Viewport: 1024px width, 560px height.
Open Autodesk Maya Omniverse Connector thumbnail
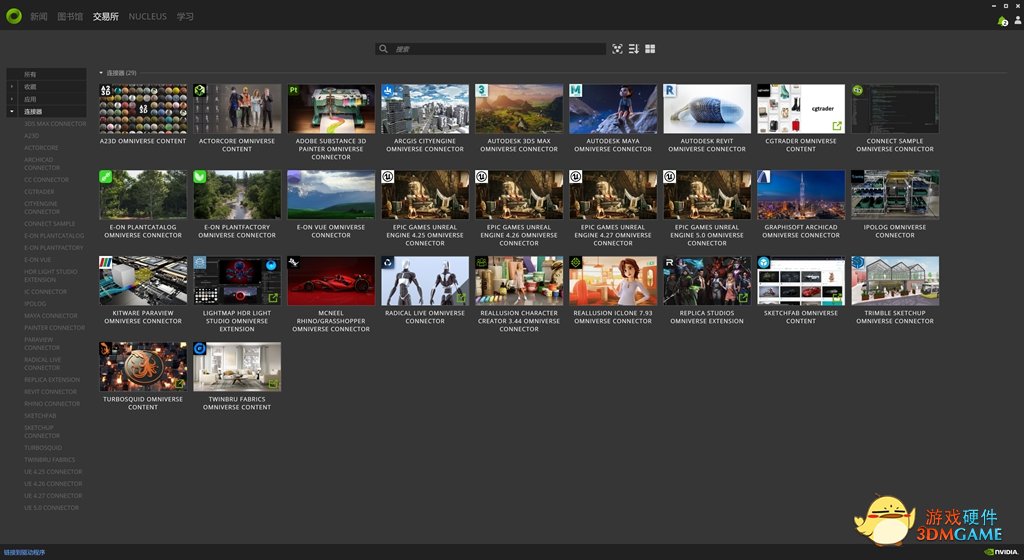(x=613, y=108)
